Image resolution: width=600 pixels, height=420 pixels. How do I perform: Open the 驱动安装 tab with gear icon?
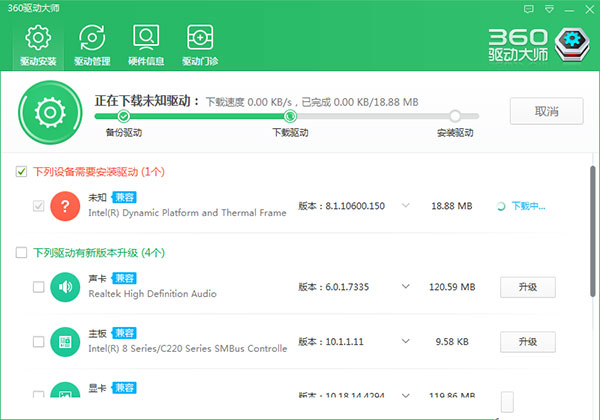pos(38,45)
